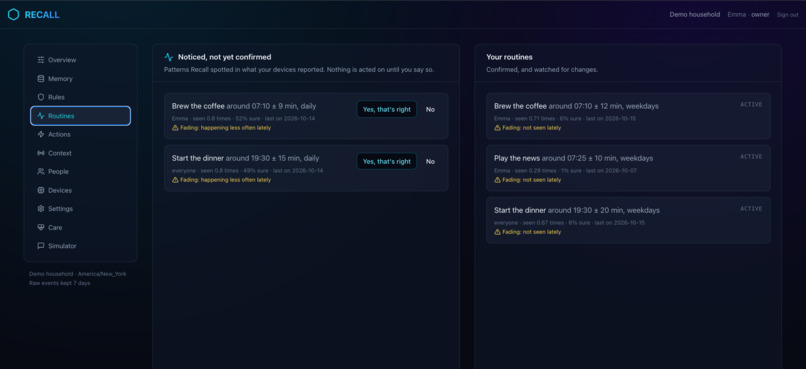806x369 pixels.
Task: Click the Context broadcast icon in sidebar
Action: (x=41, y=153)
